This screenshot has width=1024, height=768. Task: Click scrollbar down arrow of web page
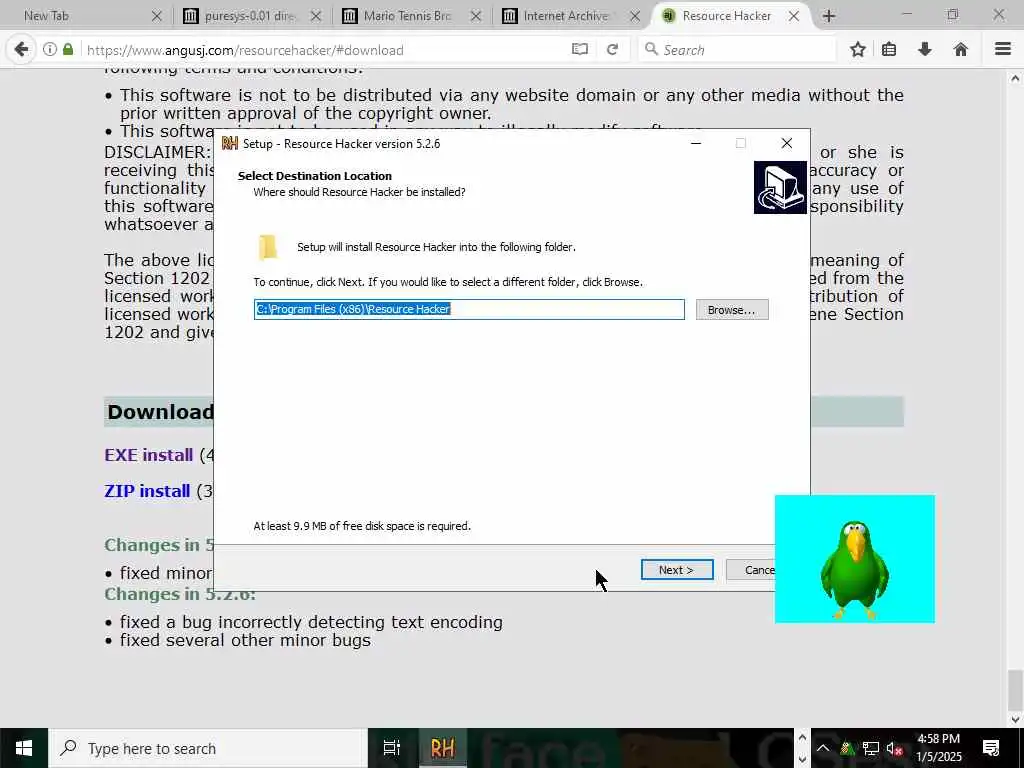[1014, 719]
